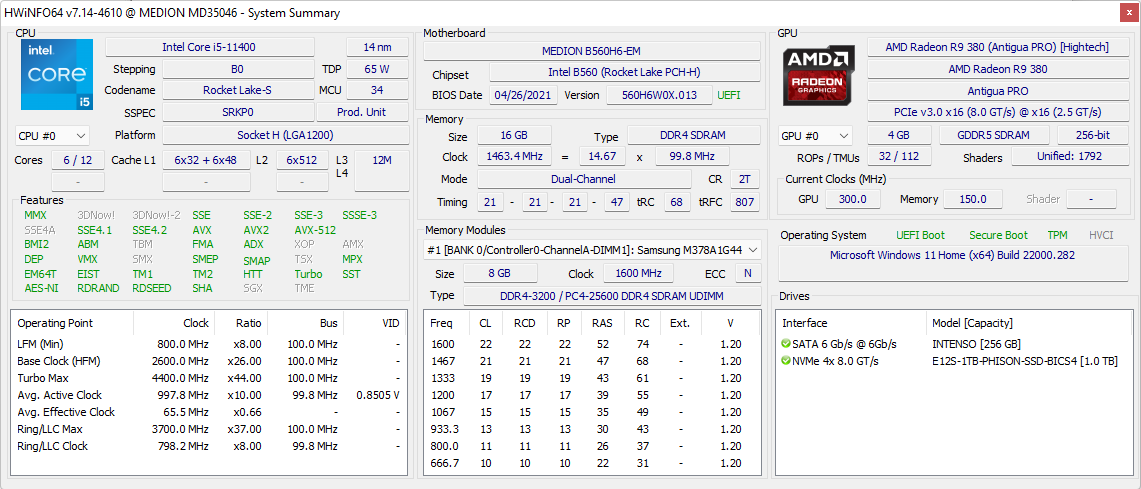Click the green check icon beside SATA 6 Gb/s
The width and height of the screenshot is (1141, 489).
pos(785,343)
